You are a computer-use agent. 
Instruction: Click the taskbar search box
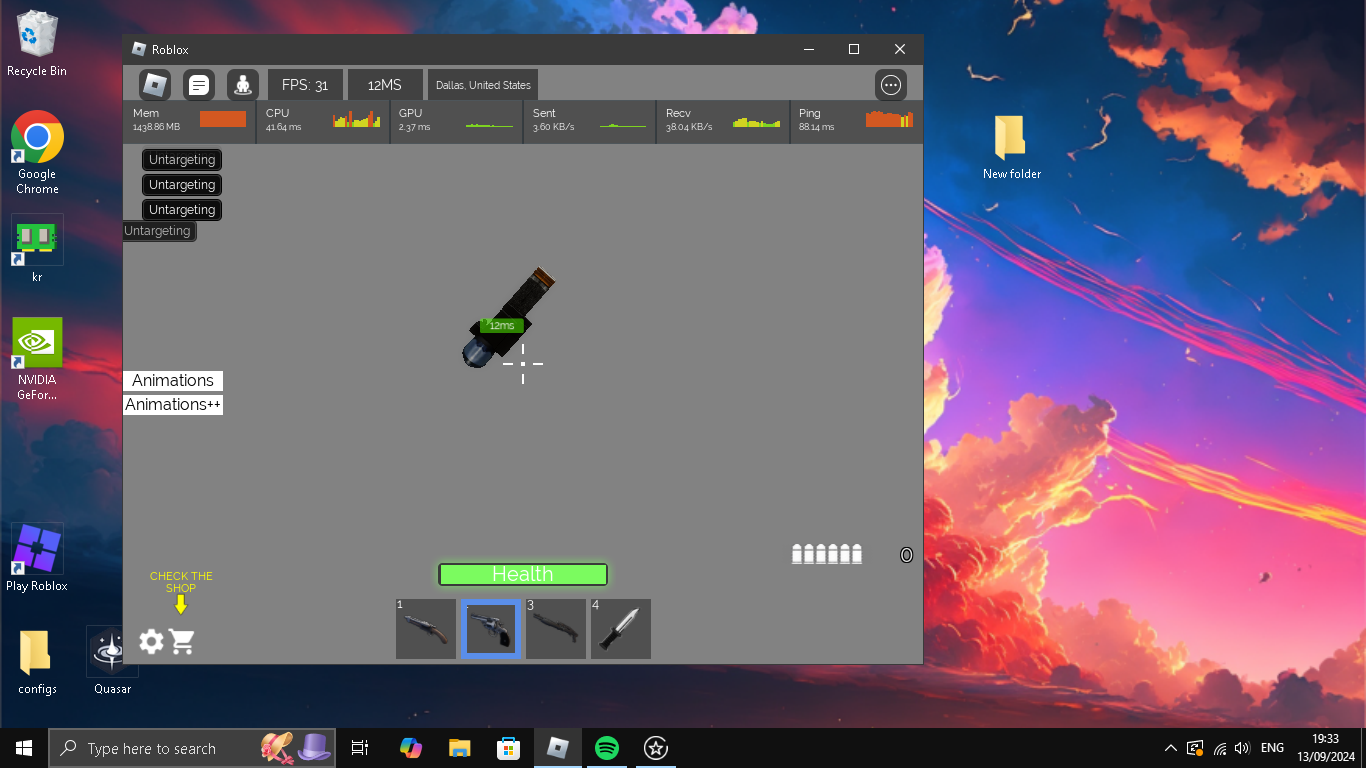pos(192,748)
